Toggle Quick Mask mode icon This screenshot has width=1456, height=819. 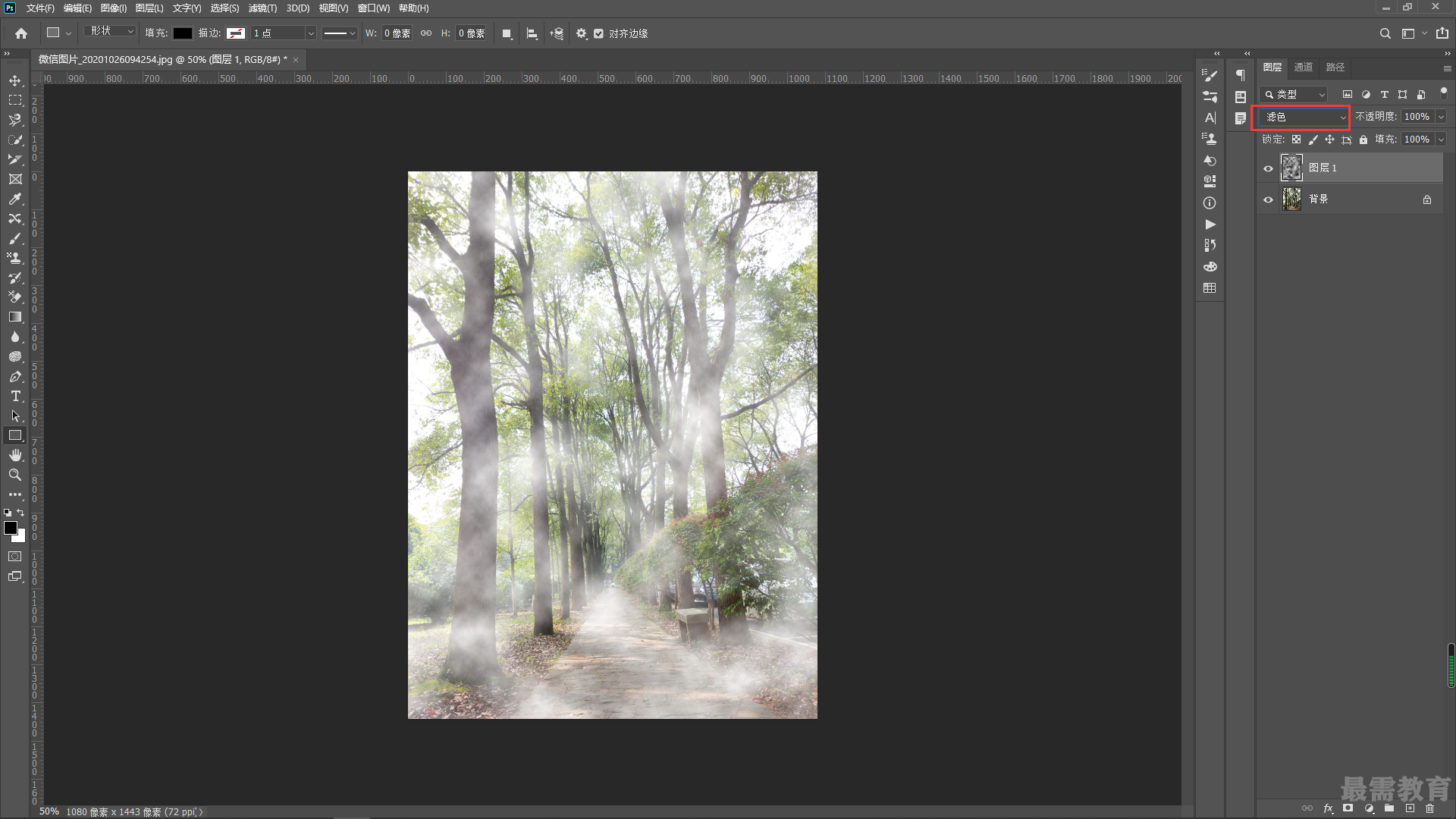pyautogui.click(x=15, y=557)
